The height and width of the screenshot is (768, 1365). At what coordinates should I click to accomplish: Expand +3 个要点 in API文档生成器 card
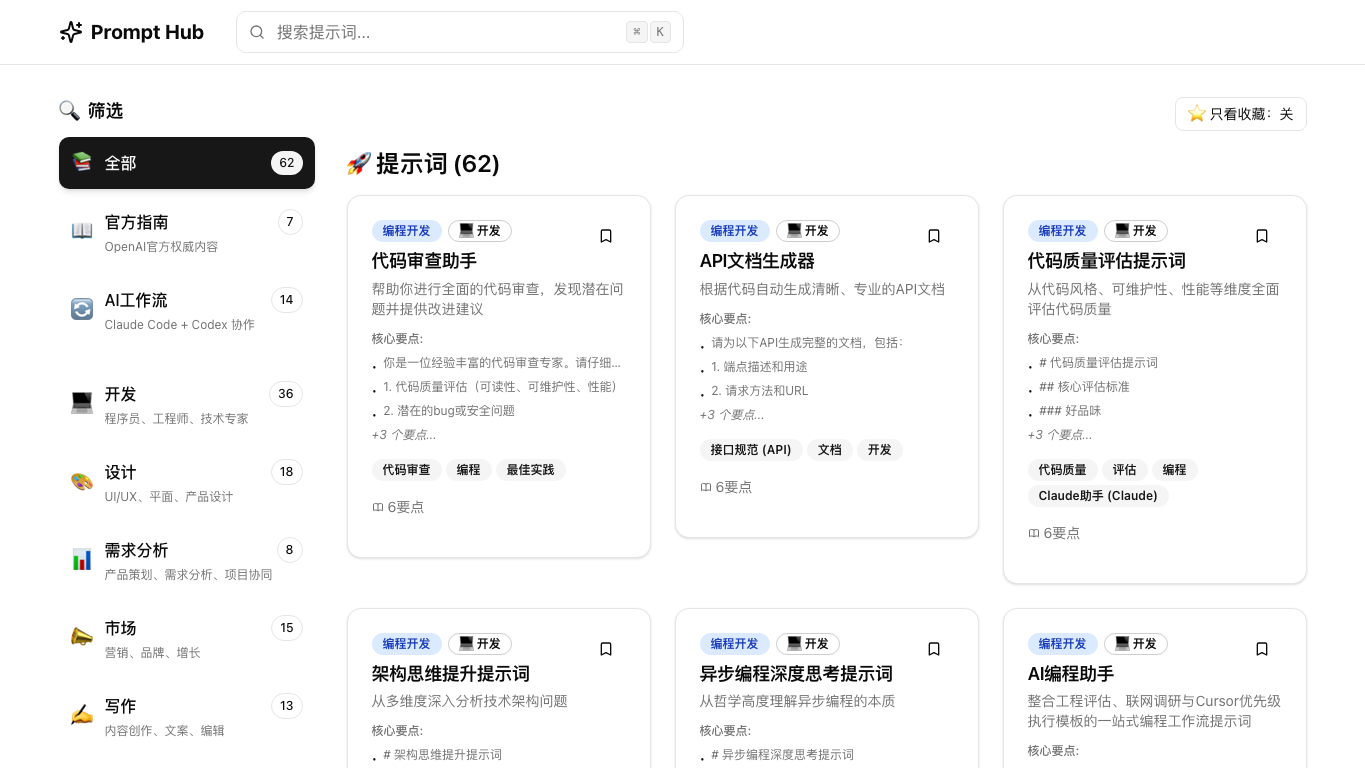(x=732, y=415)
